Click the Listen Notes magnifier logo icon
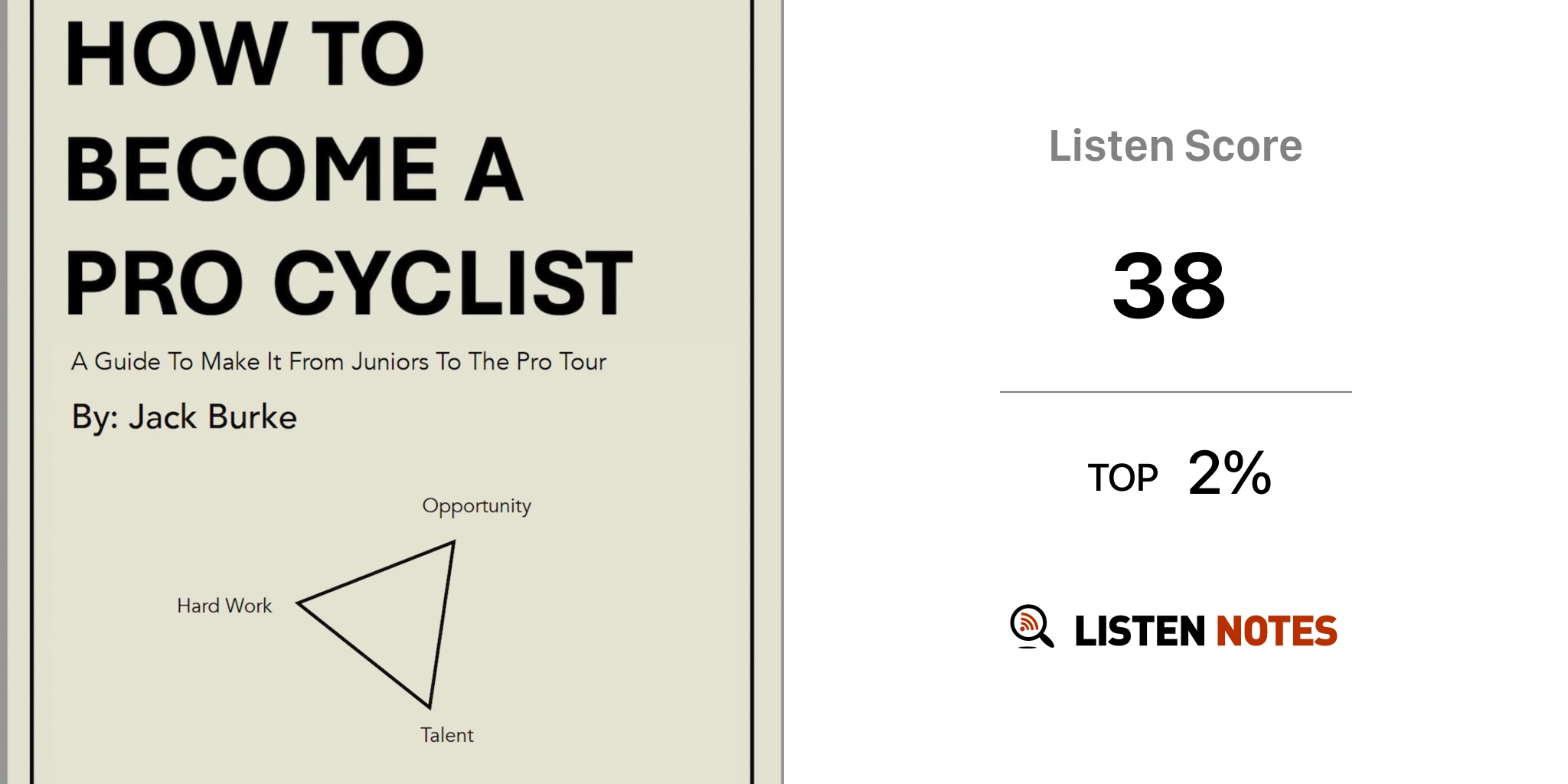The height and width of the screenshot is (784, 1568). [1031, 627]
